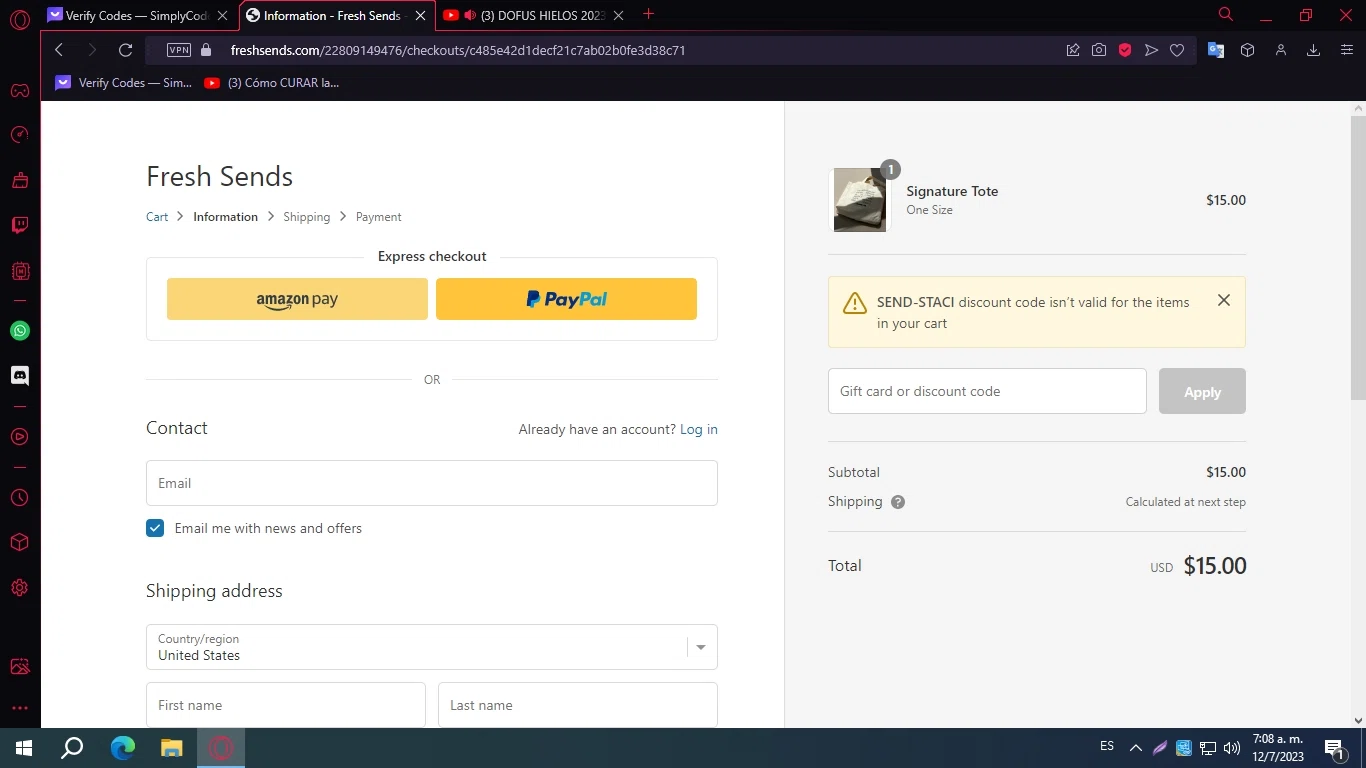Click the Payment breadcrumb step
The height and width of the screenshot is (768, 1366).
pyautogui.click(x=379, y=217)
